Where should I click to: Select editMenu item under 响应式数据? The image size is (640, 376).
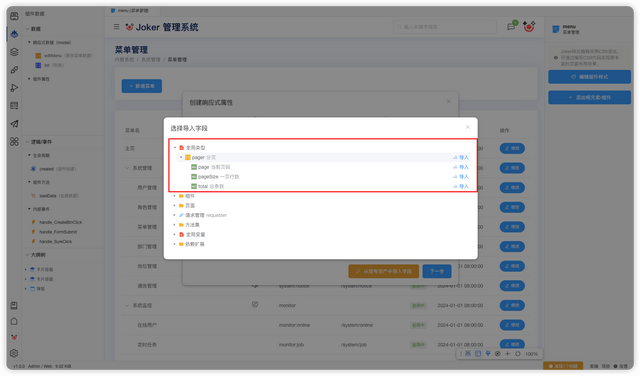pos(64,56)
